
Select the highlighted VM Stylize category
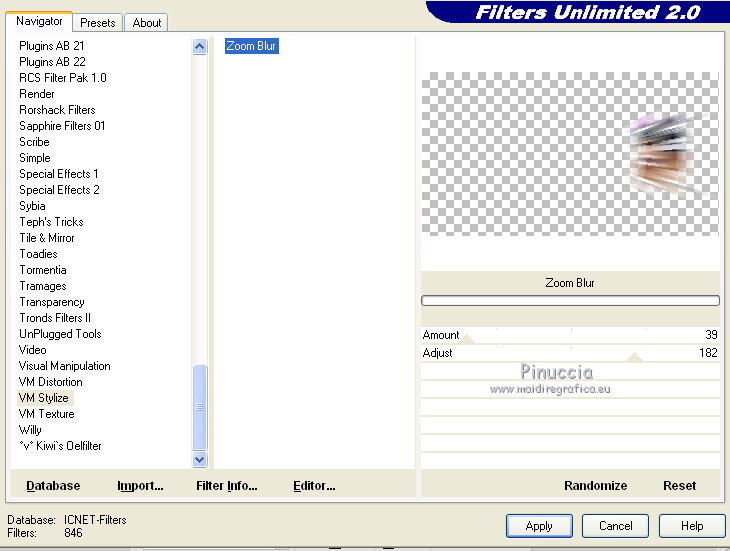point(44,398)
